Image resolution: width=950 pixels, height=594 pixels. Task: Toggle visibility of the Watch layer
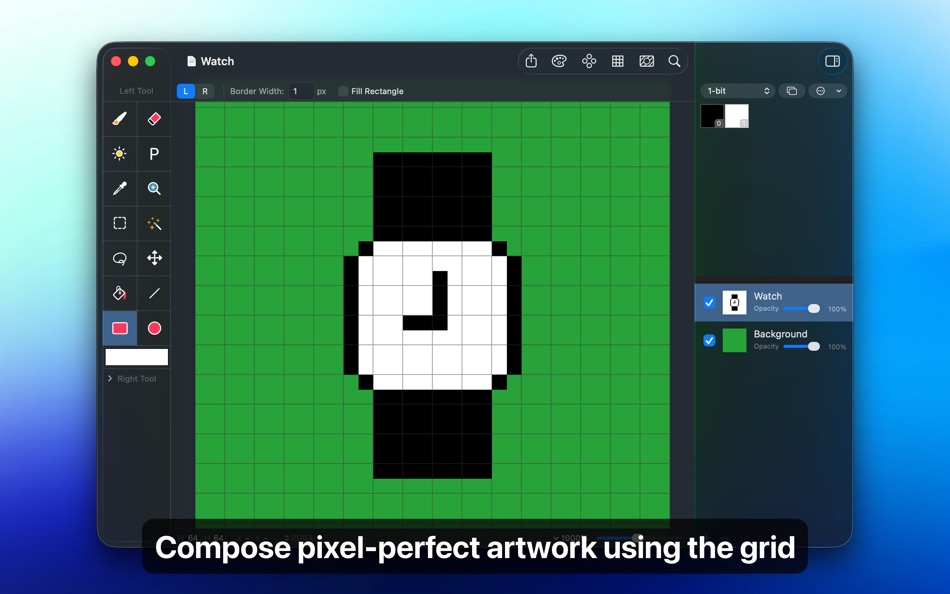point(709,302)
